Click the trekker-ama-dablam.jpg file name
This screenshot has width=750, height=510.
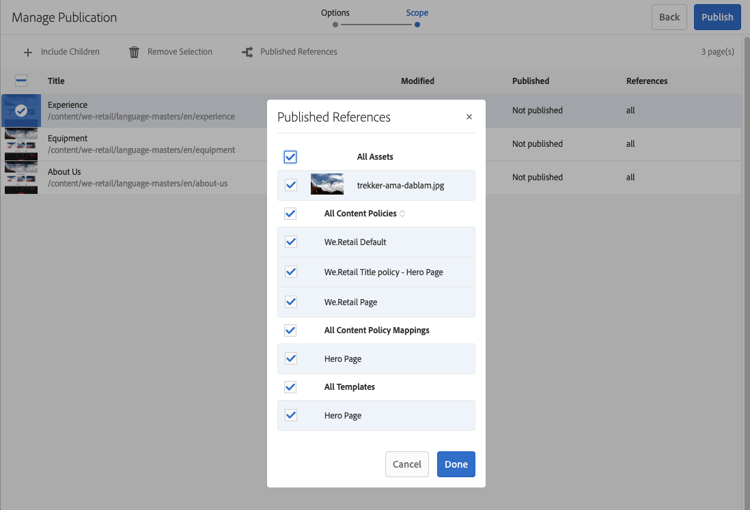[x=400, y=186]
